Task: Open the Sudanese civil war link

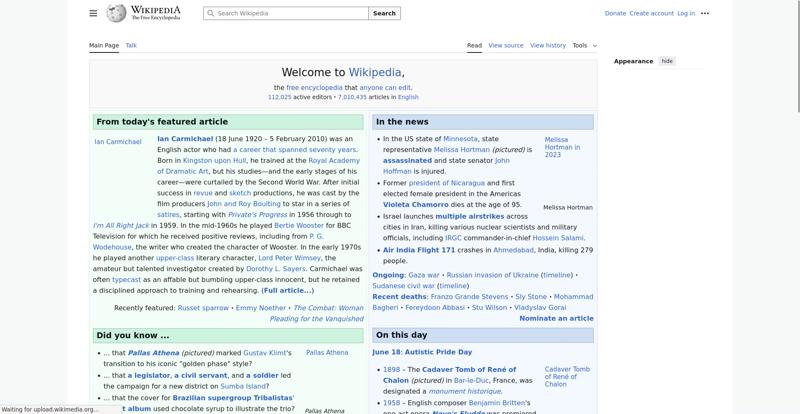Action: [404, 286]
